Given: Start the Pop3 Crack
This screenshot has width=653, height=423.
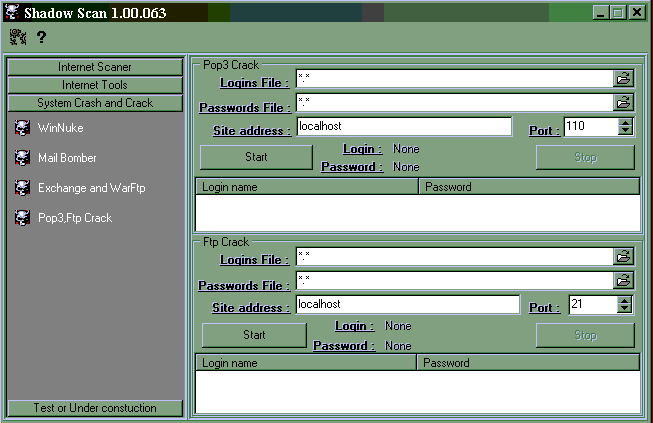Looking at the screenshot, I should point(256,157).
